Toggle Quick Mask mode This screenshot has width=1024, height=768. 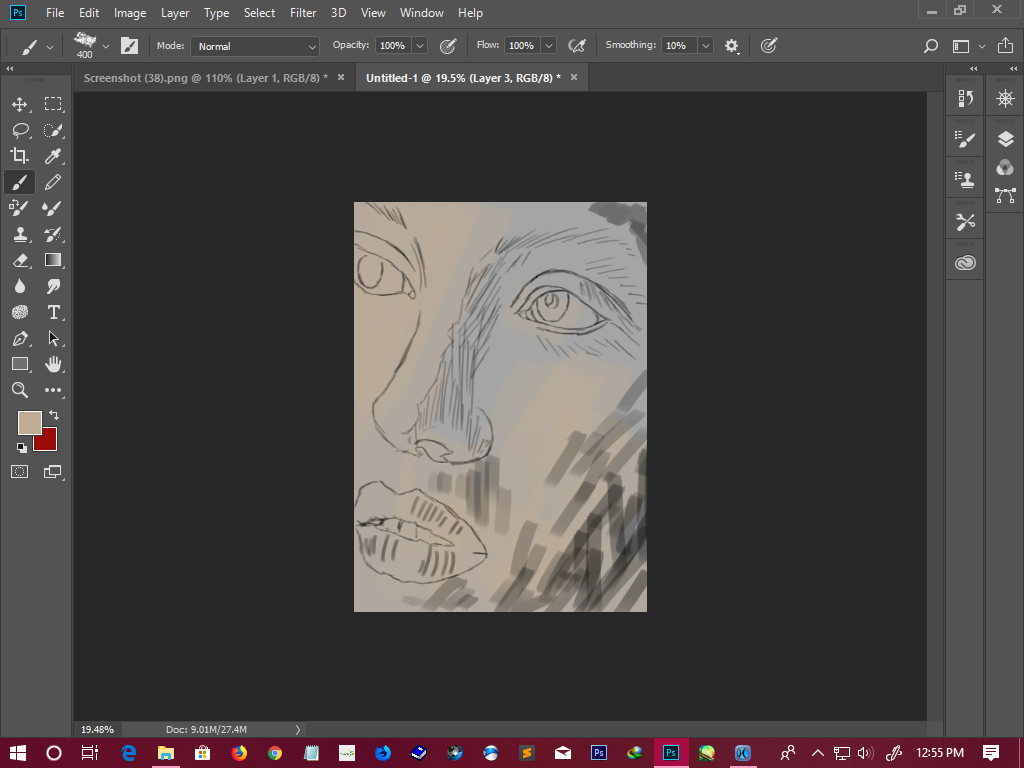coord(20,472)
